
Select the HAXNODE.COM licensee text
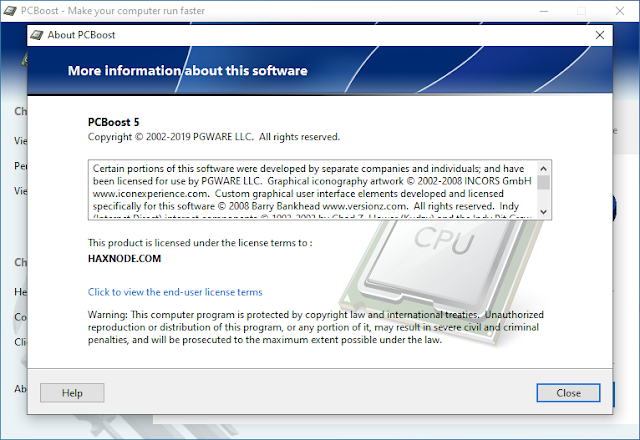pos(124,259)
